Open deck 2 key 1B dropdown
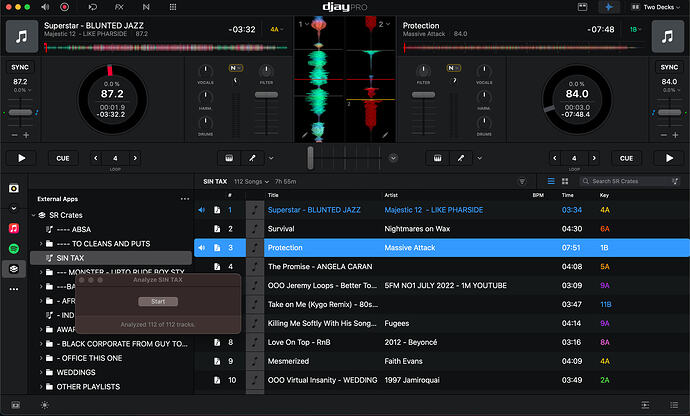690x416 pixels. 635,29
